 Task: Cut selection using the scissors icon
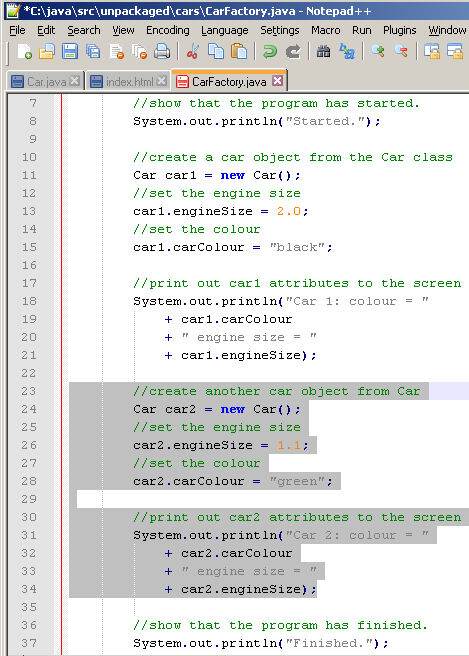(x=192, y=52)
